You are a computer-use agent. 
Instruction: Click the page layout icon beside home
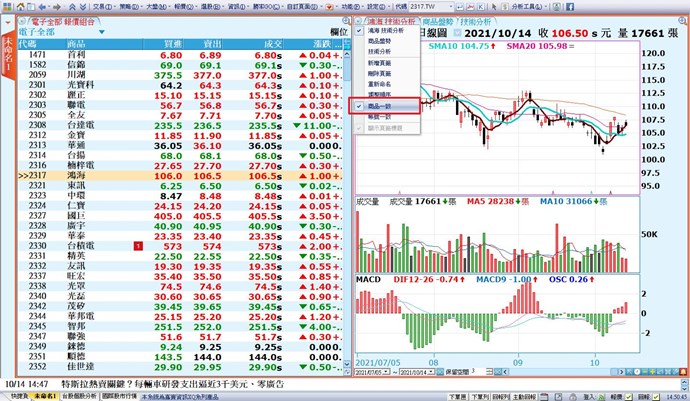point(30,7)
